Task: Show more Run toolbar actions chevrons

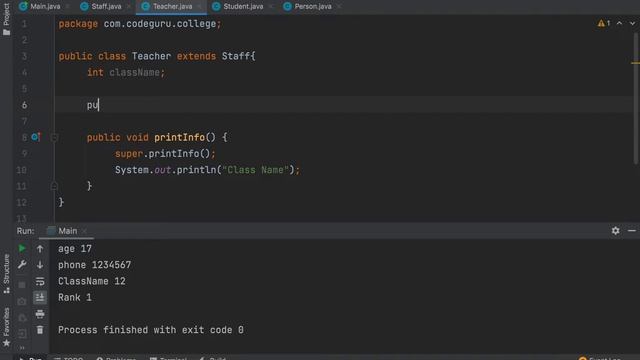Action: point(22,348)
